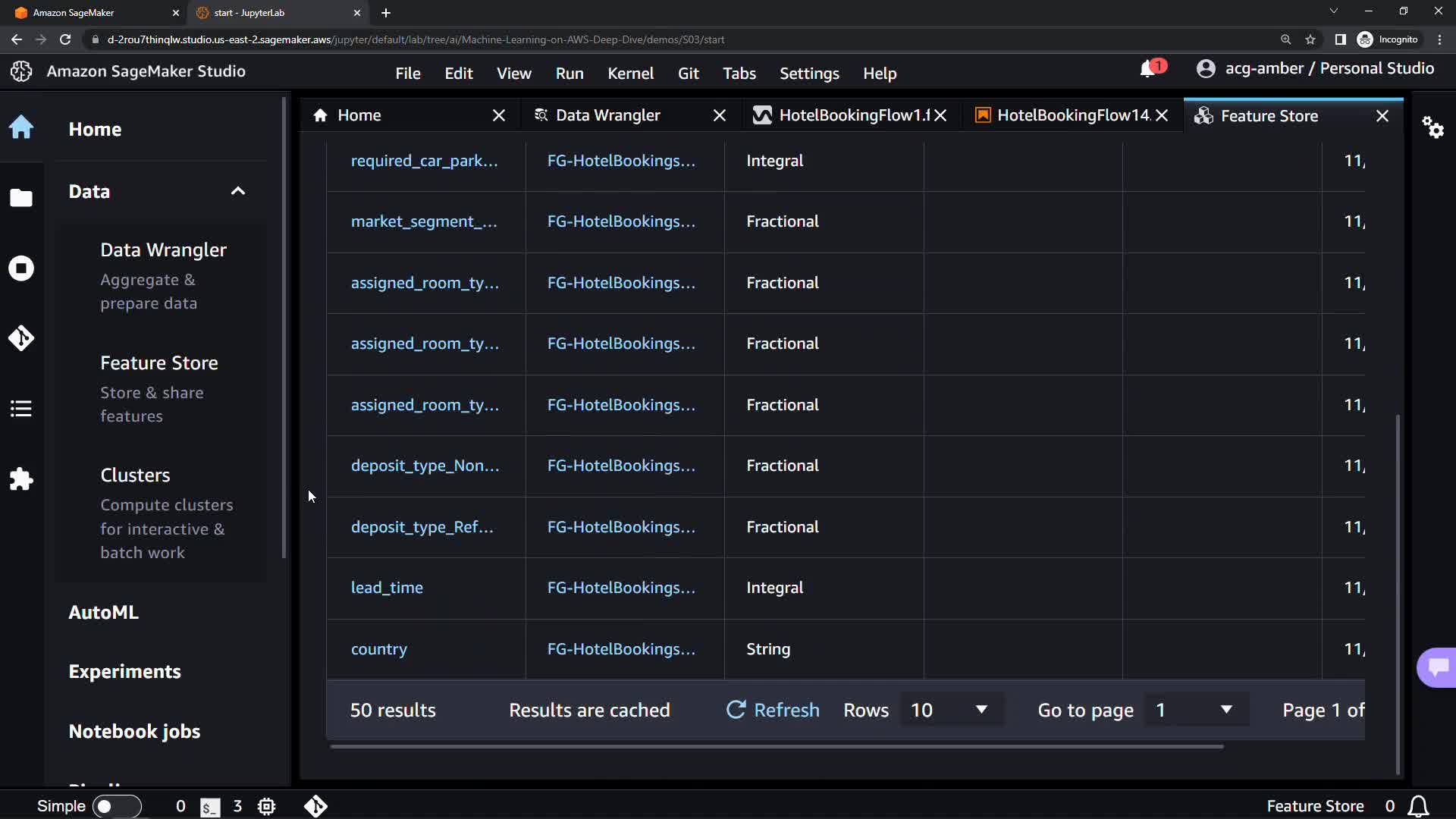
Task: Open the Rows per page dropdown
Action: tap(951, 710)
